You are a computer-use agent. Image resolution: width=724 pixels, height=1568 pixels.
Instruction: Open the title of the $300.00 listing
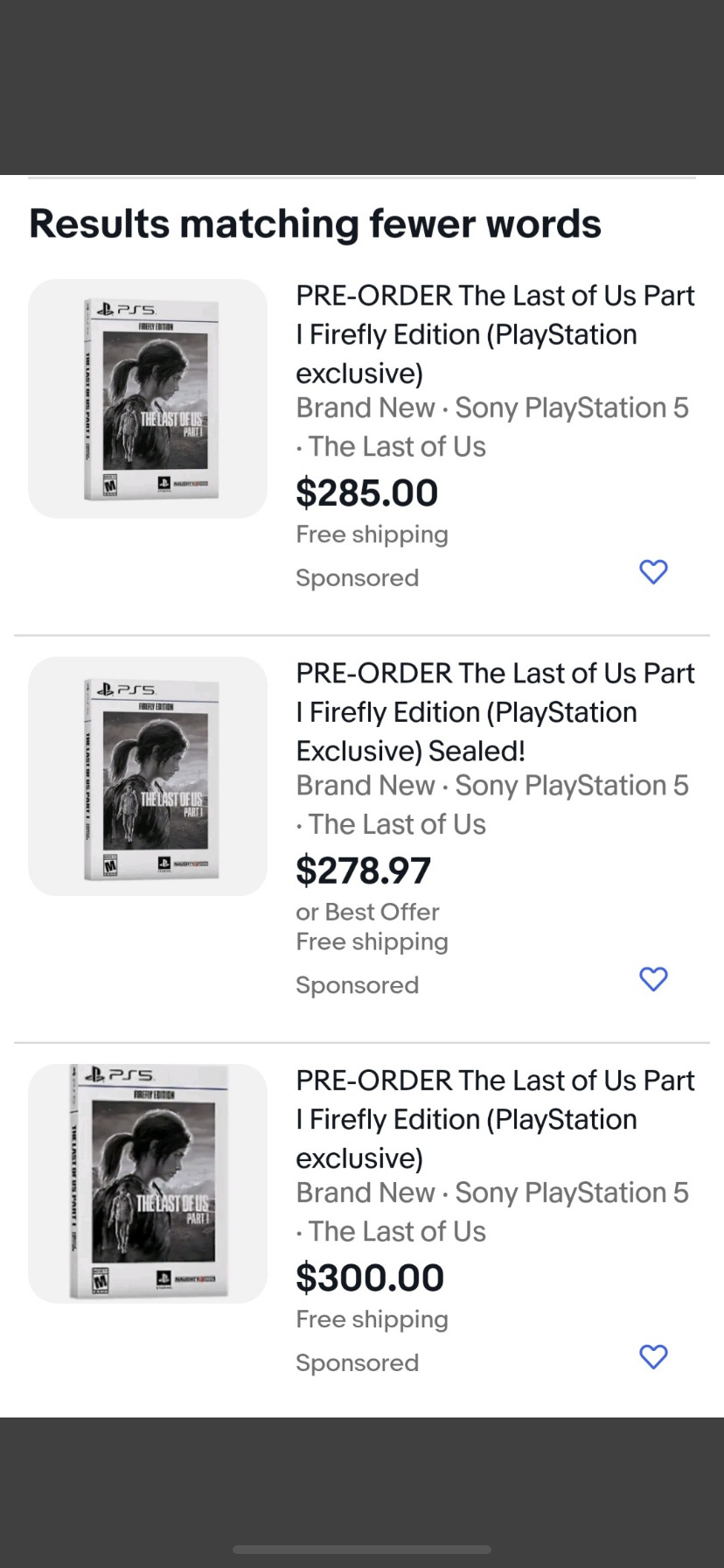(494, 1118)
